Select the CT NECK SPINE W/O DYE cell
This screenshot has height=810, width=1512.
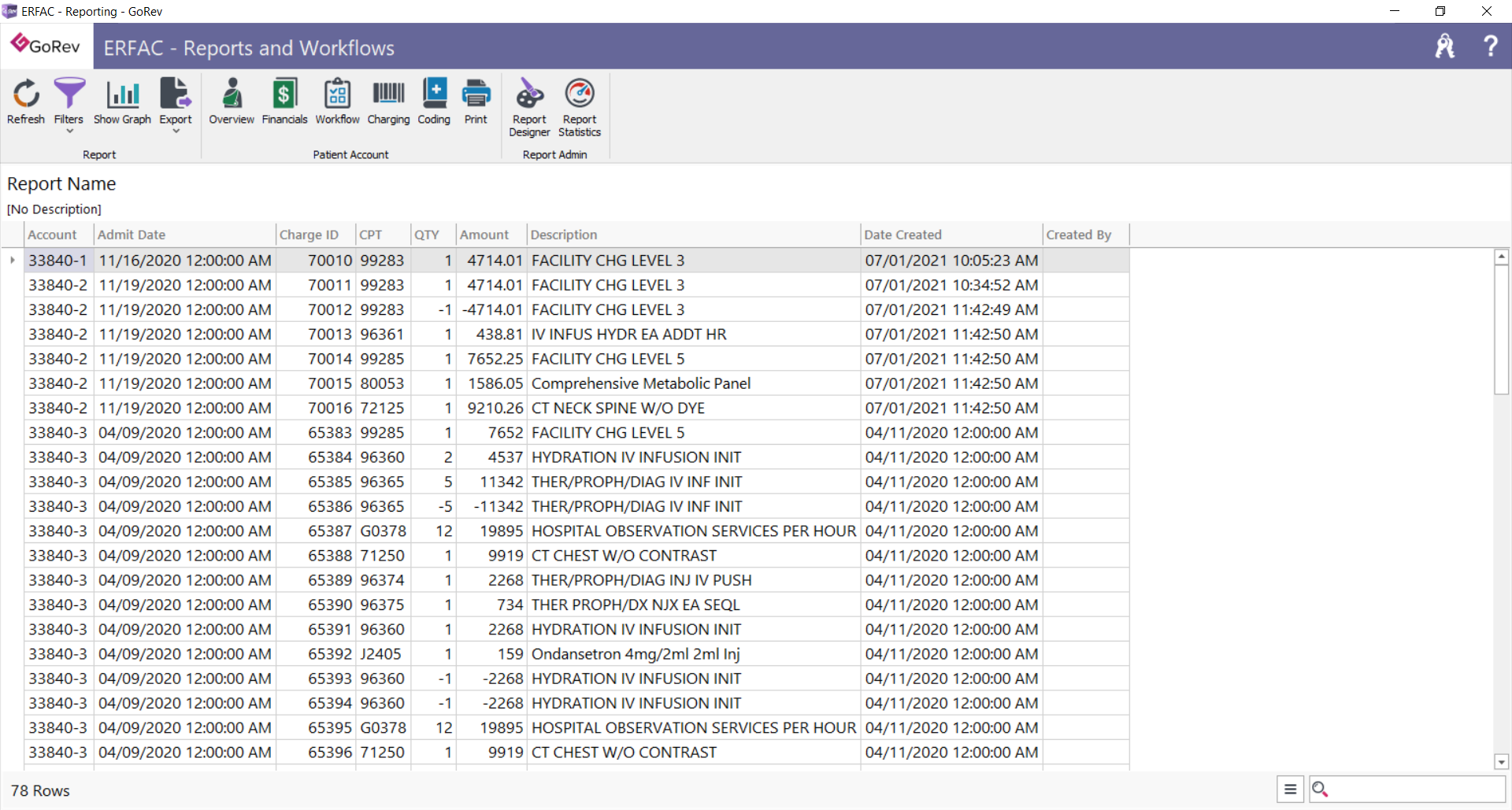(x=694, y=408)
